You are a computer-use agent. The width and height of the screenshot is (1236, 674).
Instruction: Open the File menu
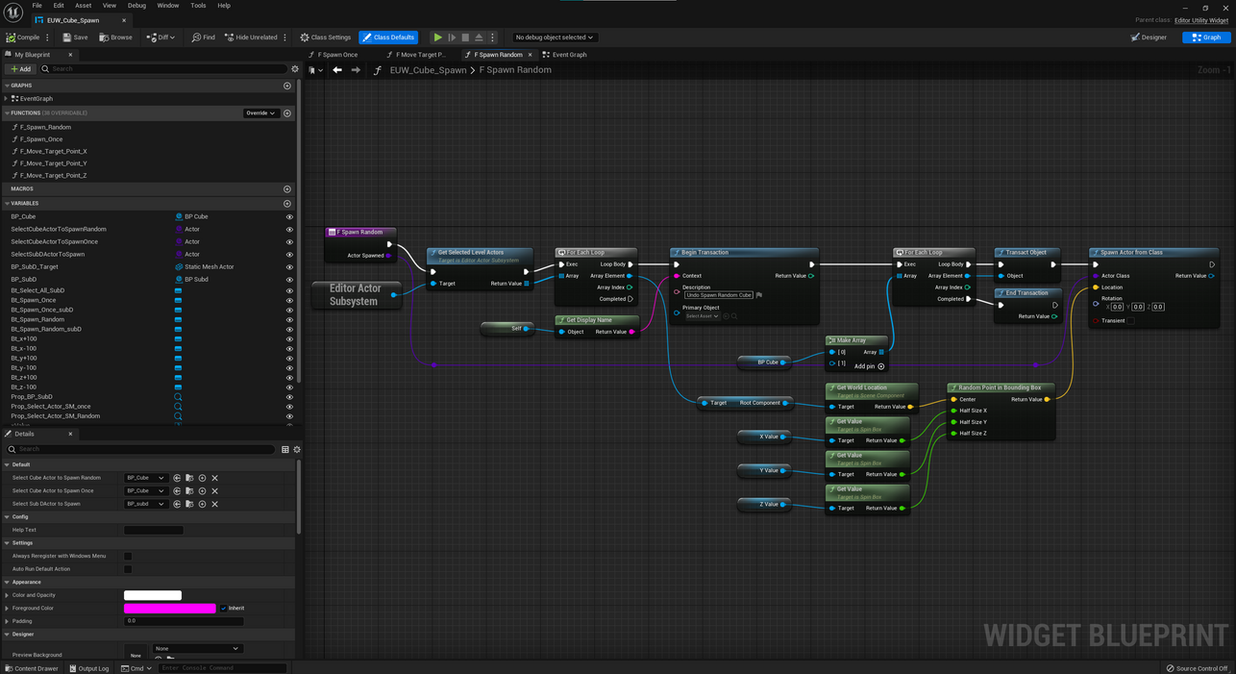coord(37,5)
